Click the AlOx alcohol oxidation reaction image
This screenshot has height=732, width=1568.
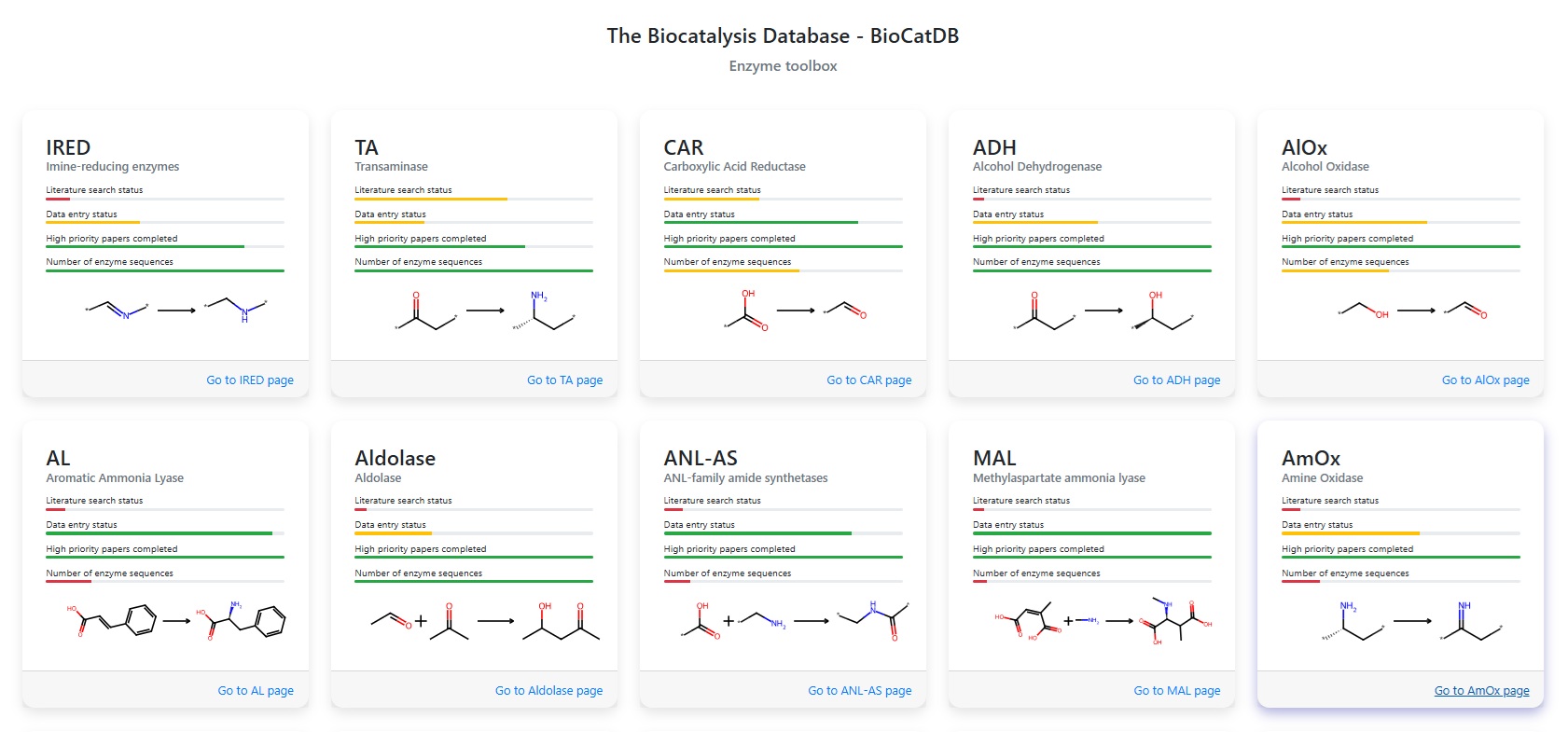coord(1411,310)
